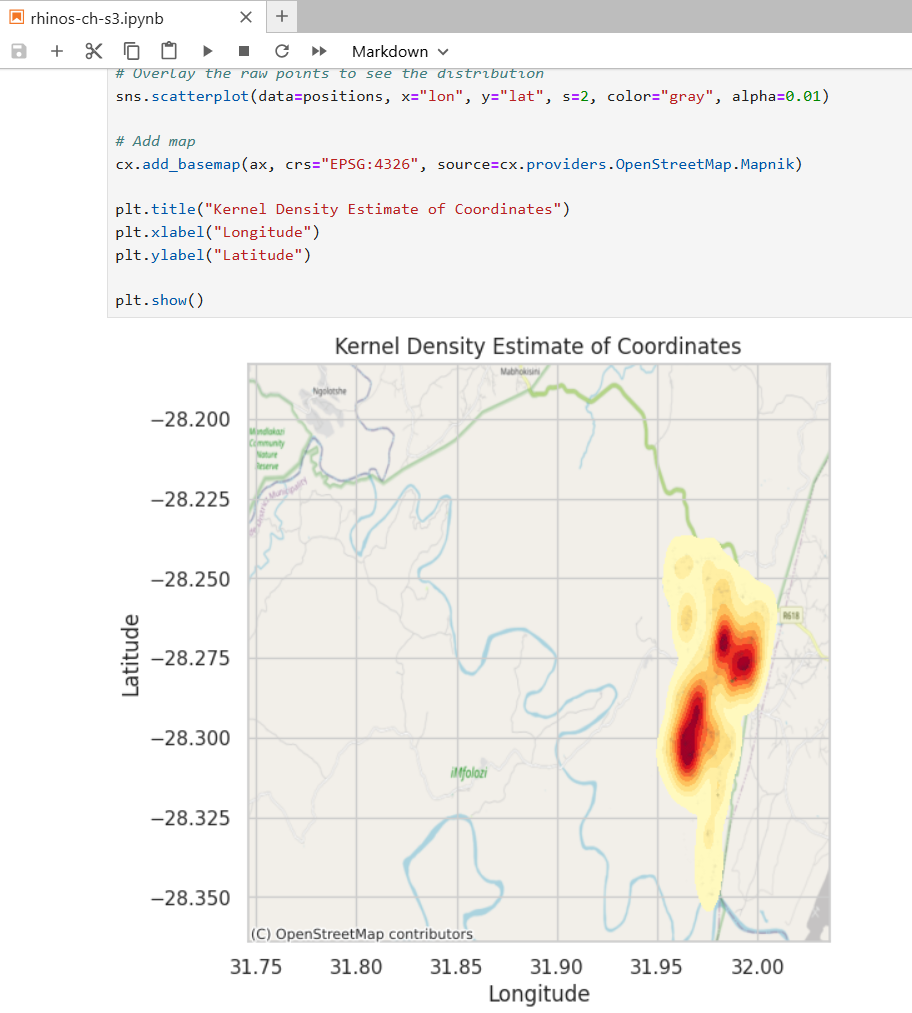Screen dimensions: 912x1013
Task: Insert a new cell with the plus icon
Action: click(56, 51)
